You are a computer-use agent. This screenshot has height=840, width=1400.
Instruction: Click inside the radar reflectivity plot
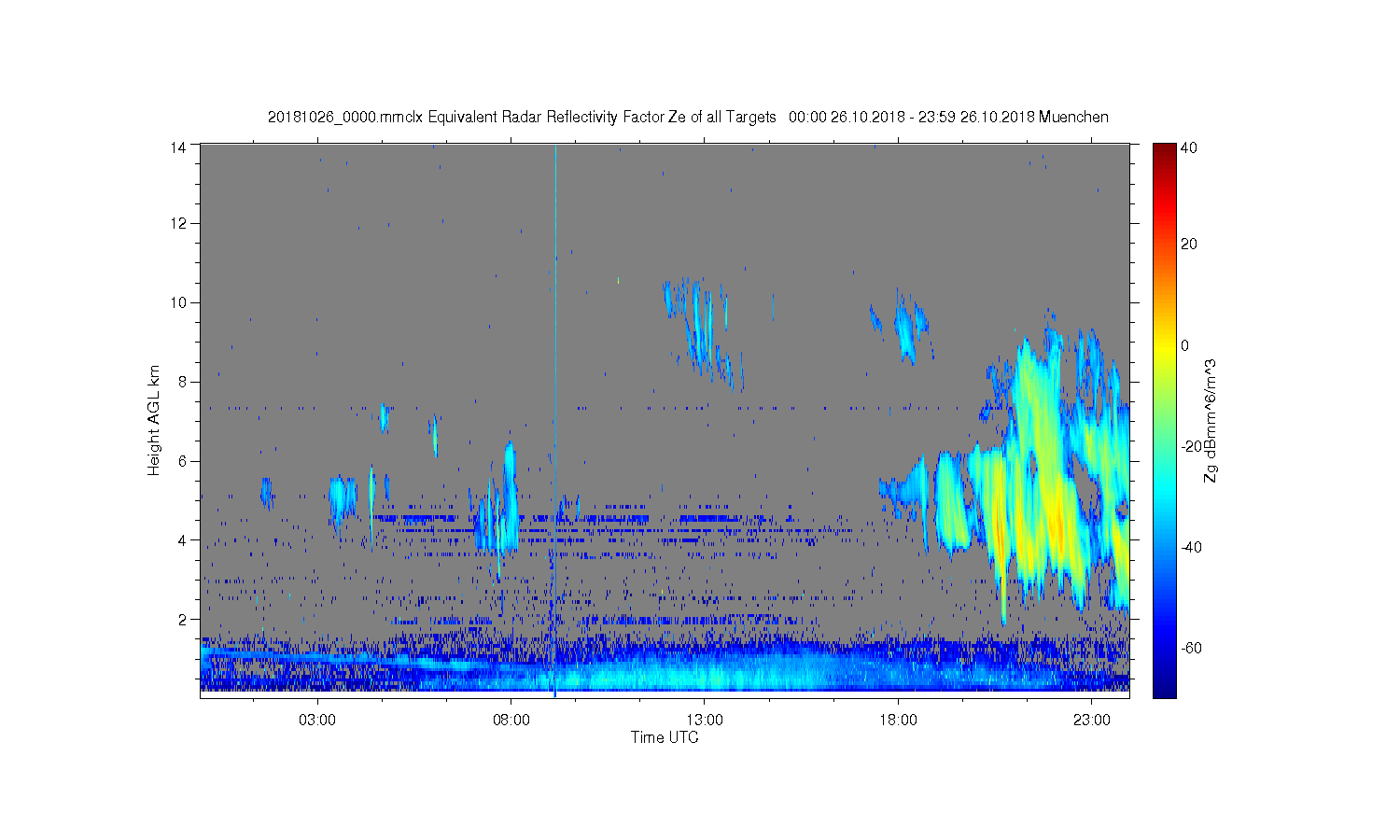tap(665, 420)
